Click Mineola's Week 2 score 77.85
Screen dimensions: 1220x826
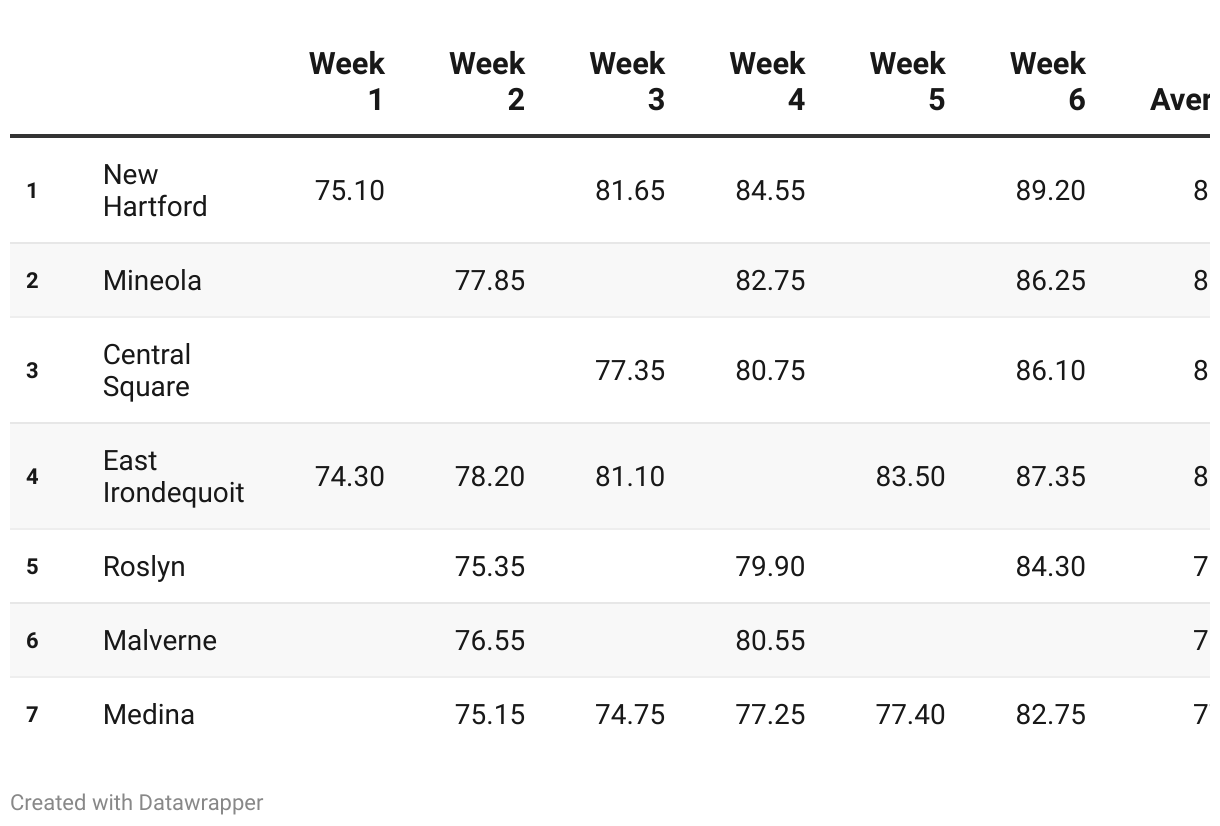pyautogui.click(x=490, y=280)
